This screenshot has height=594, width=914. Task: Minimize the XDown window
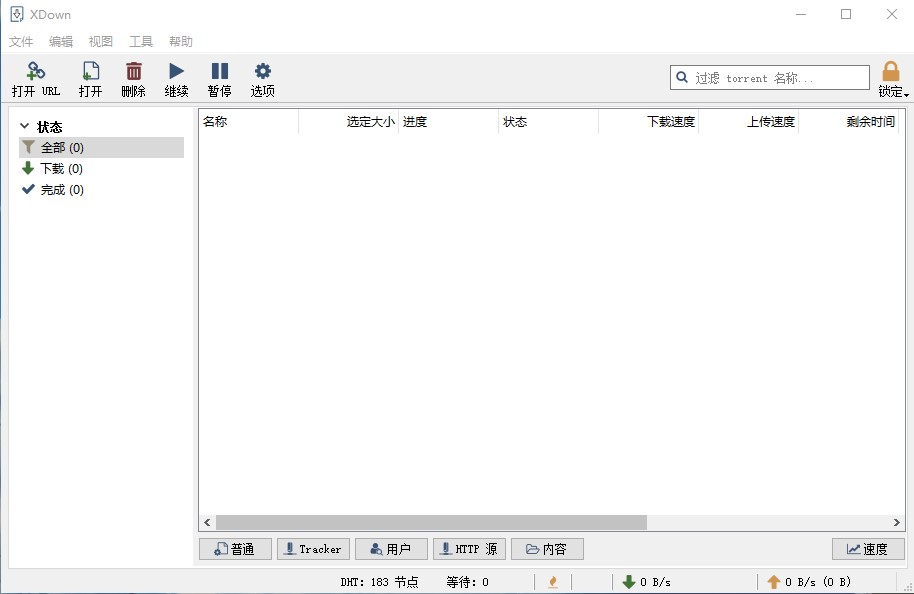(x=801, y=14)
